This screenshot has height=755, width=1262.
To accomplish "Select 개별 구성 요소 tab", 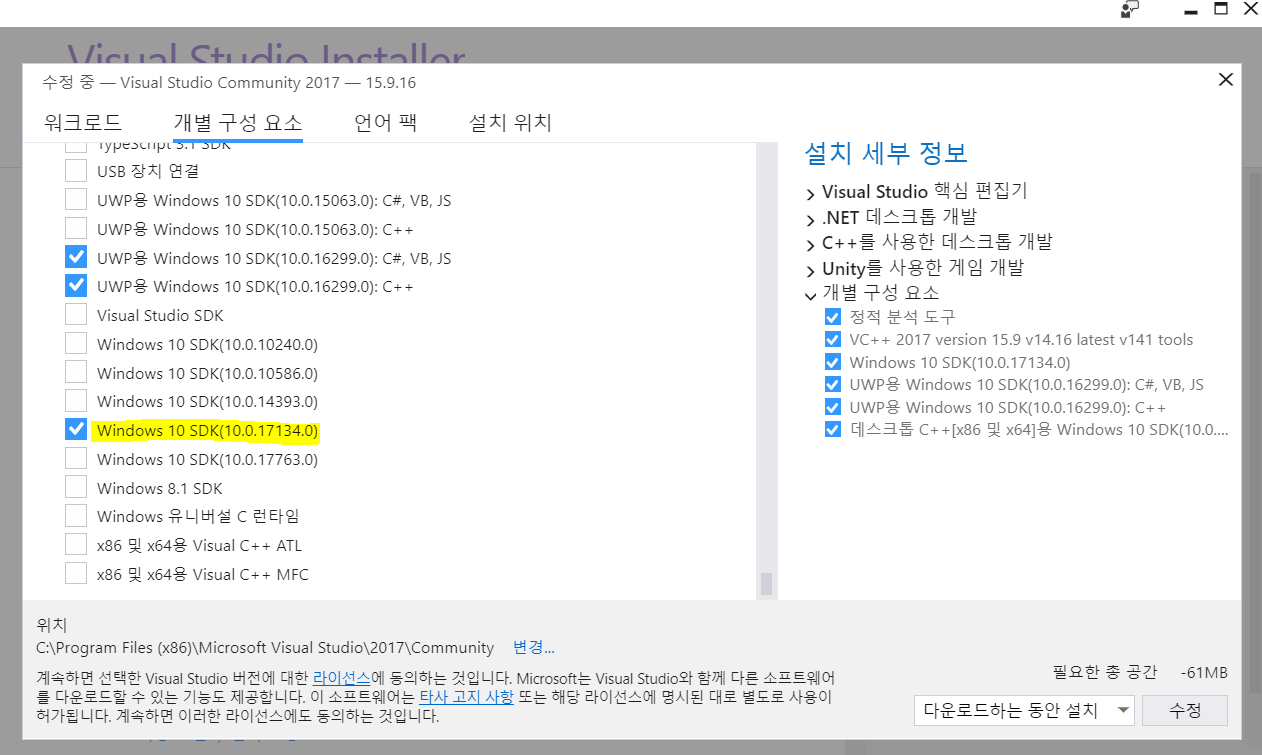I will [238, 123].
